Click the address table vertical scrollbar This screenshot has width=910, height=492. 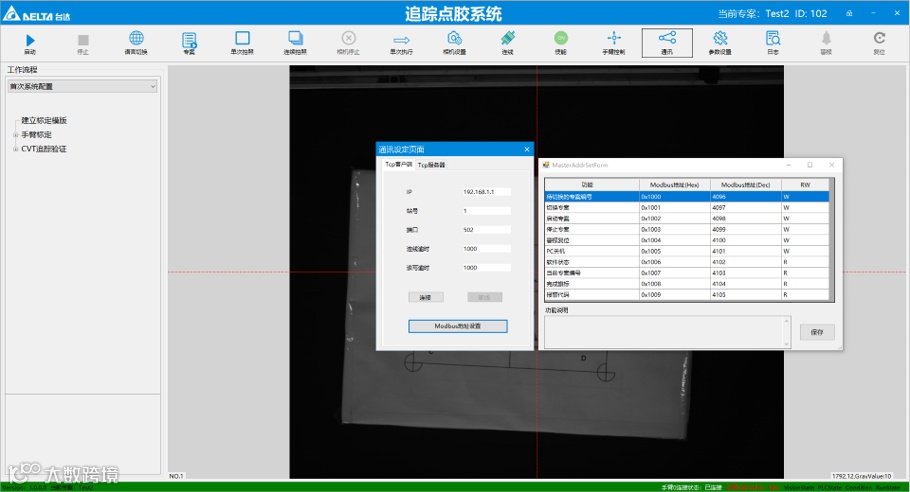pos(832,240)
